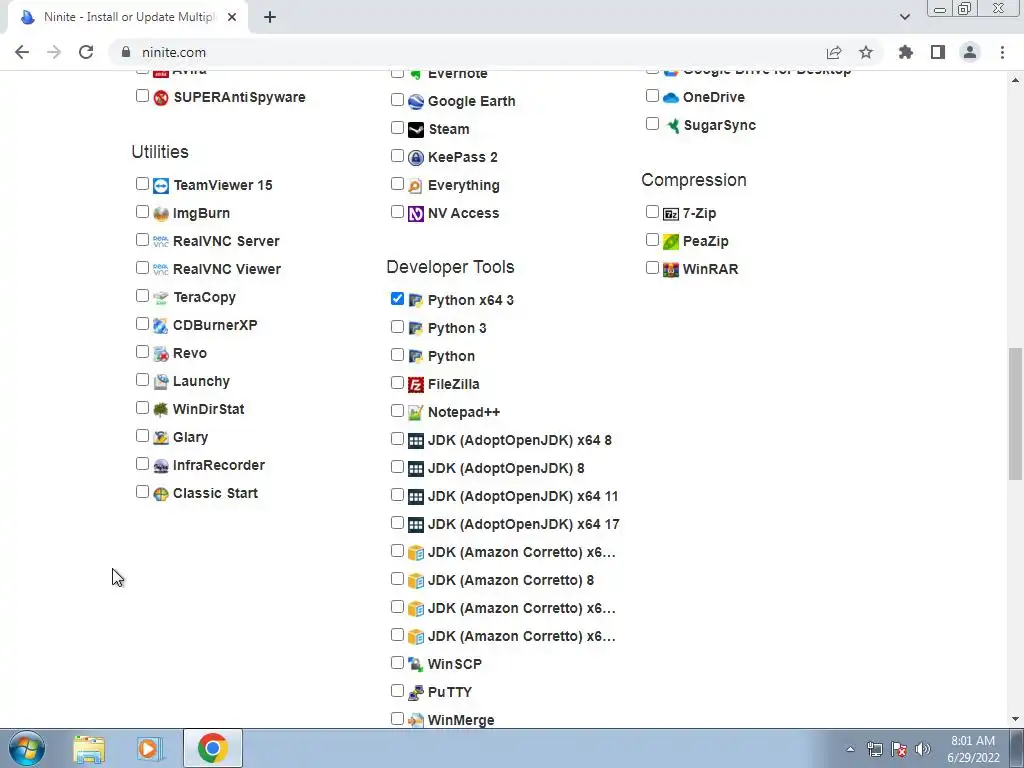Click the ImgBurn app icon

point(161,214)
